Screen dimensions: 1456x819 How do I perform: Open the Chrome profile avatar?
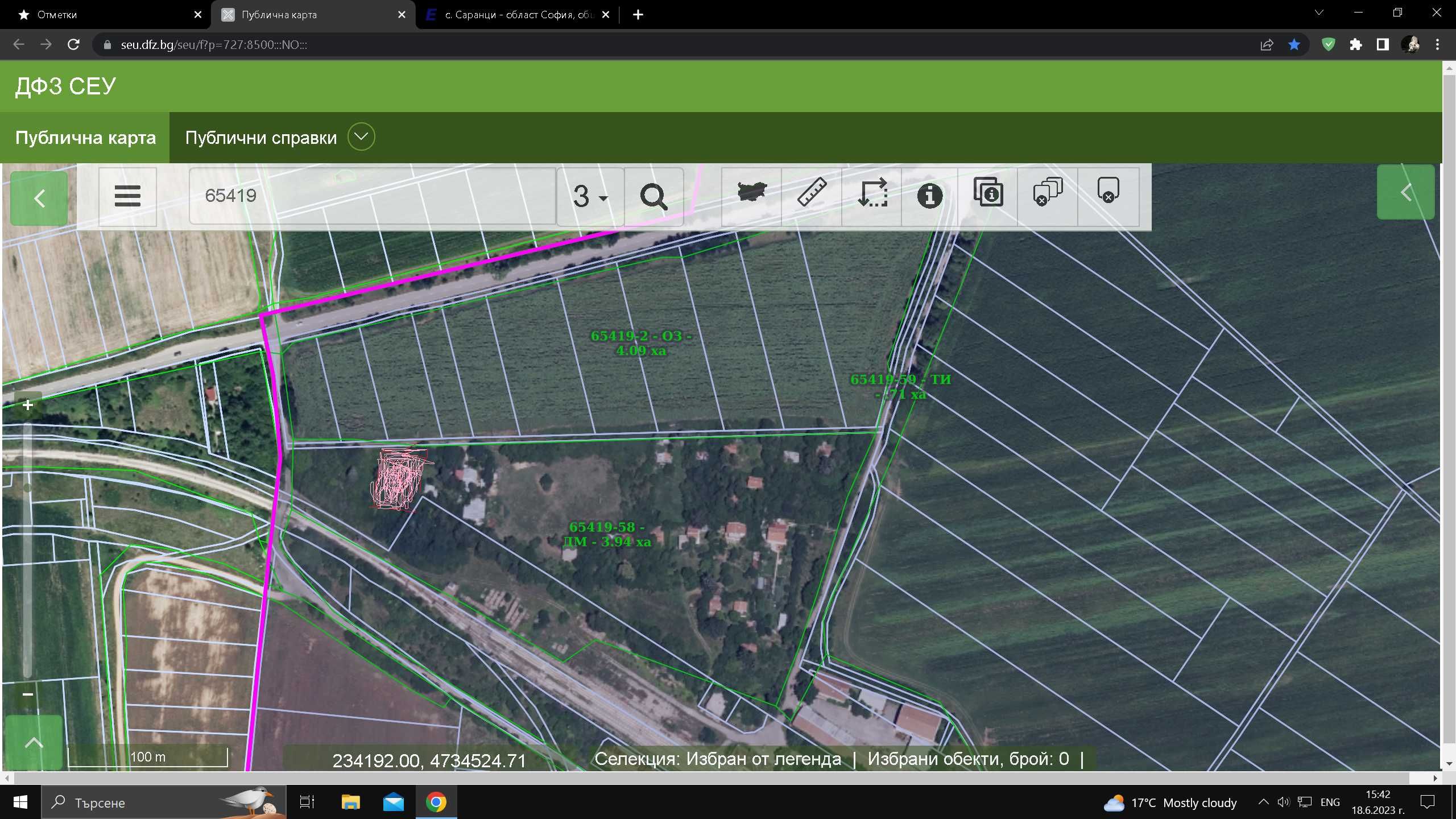click(1410, 44)
